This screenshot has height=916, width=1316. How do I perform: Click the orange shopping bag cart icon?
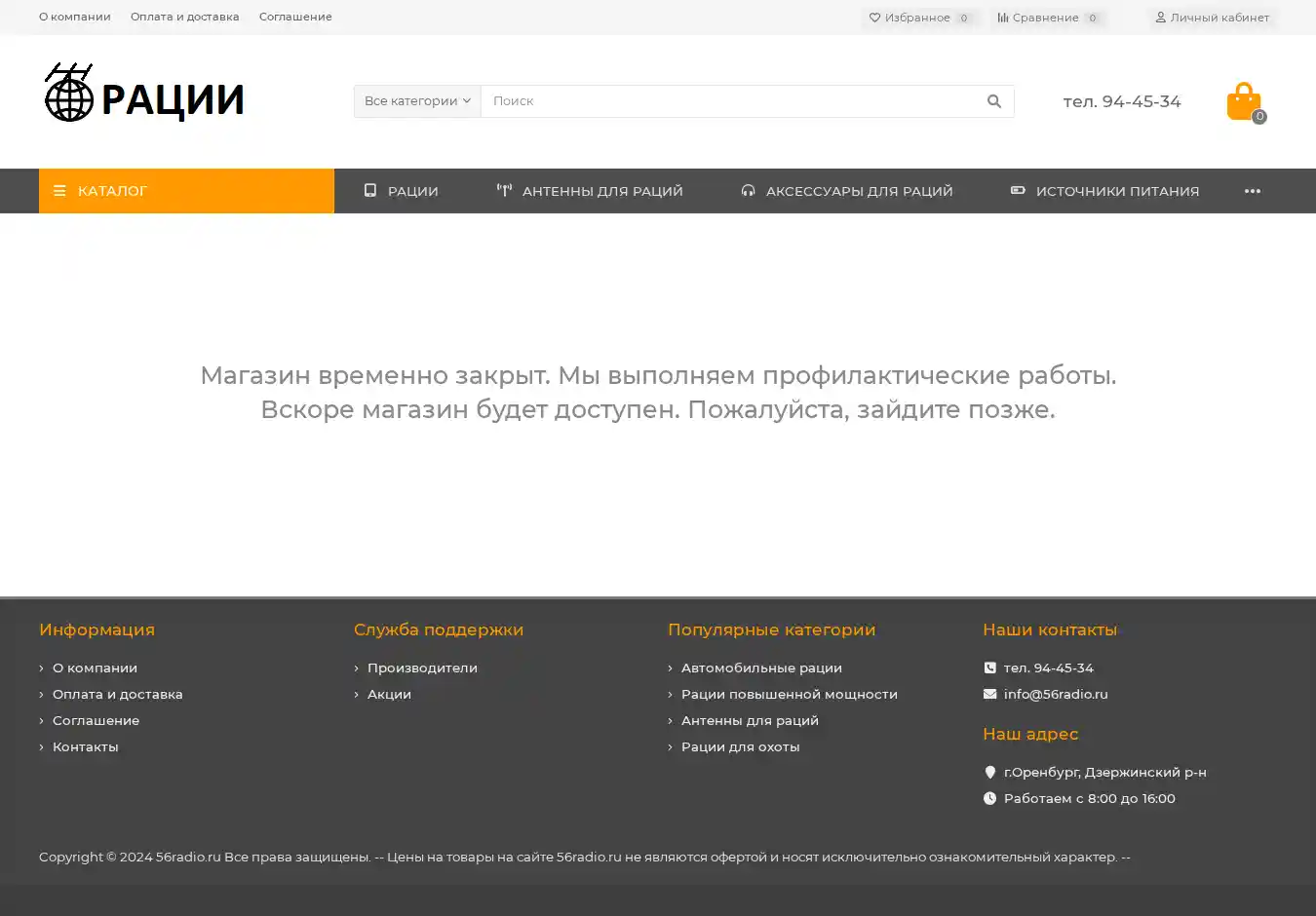pos(1243,101)
